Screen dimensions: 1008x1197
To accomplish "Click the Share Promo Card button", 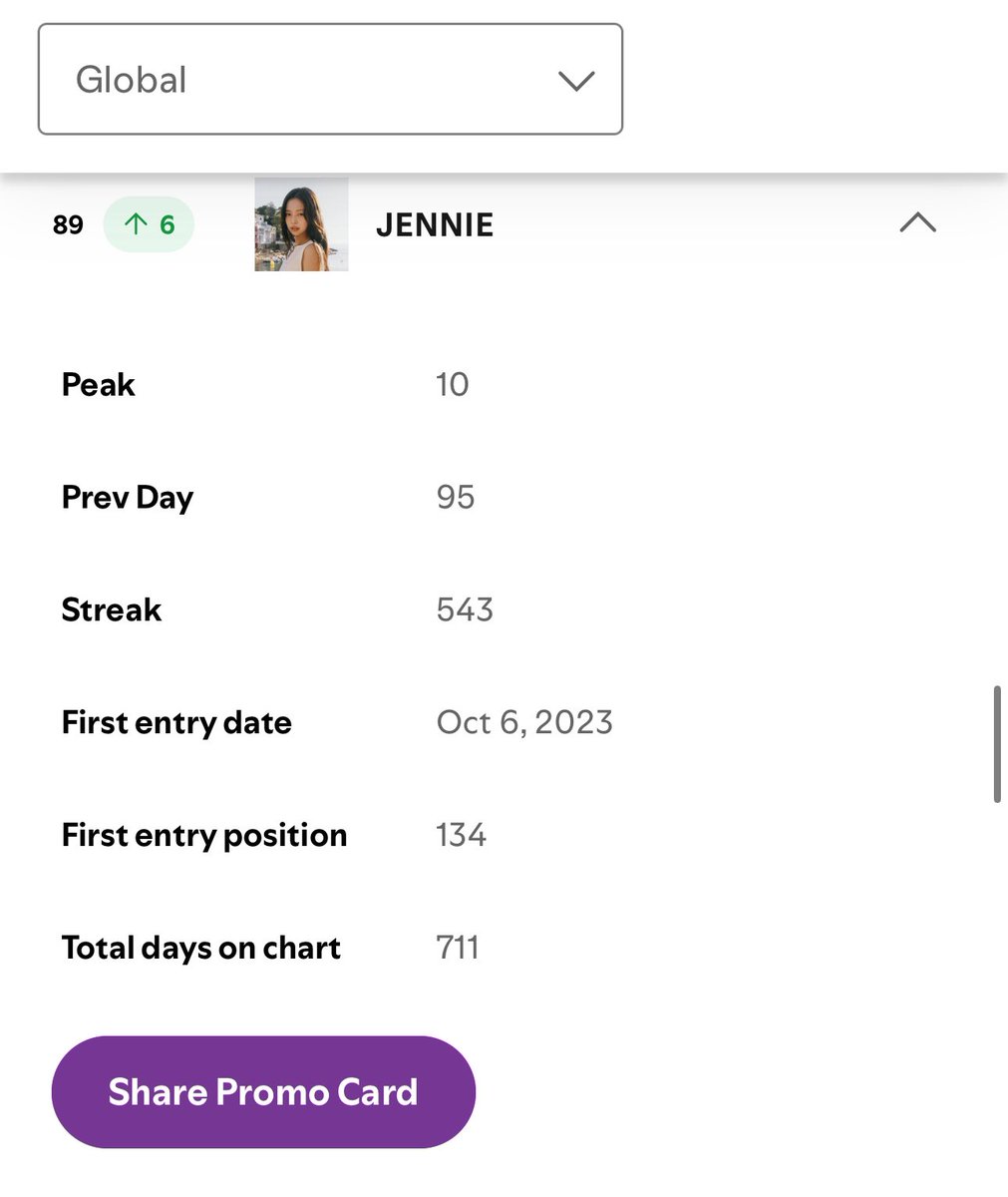I will [263, 1091].
